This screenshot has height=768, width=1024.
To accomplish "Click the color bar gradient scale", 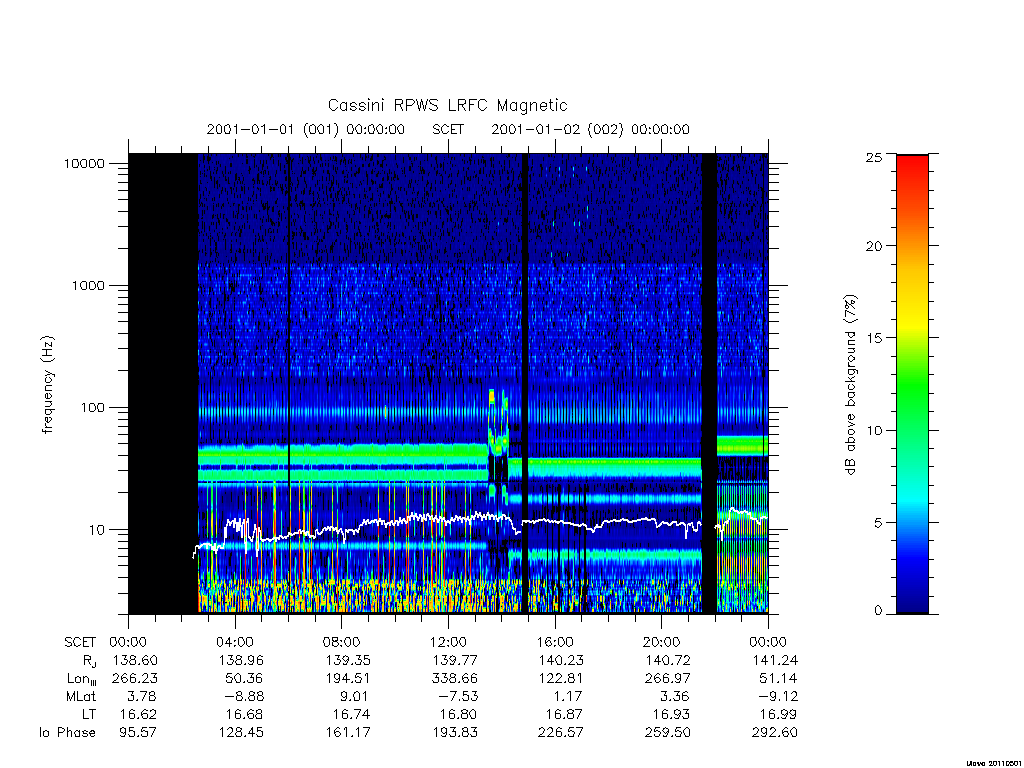I will (912, 384).
